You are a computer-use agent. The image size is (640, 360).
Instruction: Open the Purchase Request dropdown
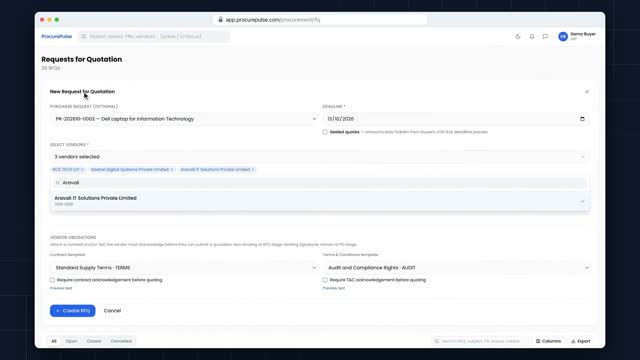pyautogui.click(x=184, y=119)
